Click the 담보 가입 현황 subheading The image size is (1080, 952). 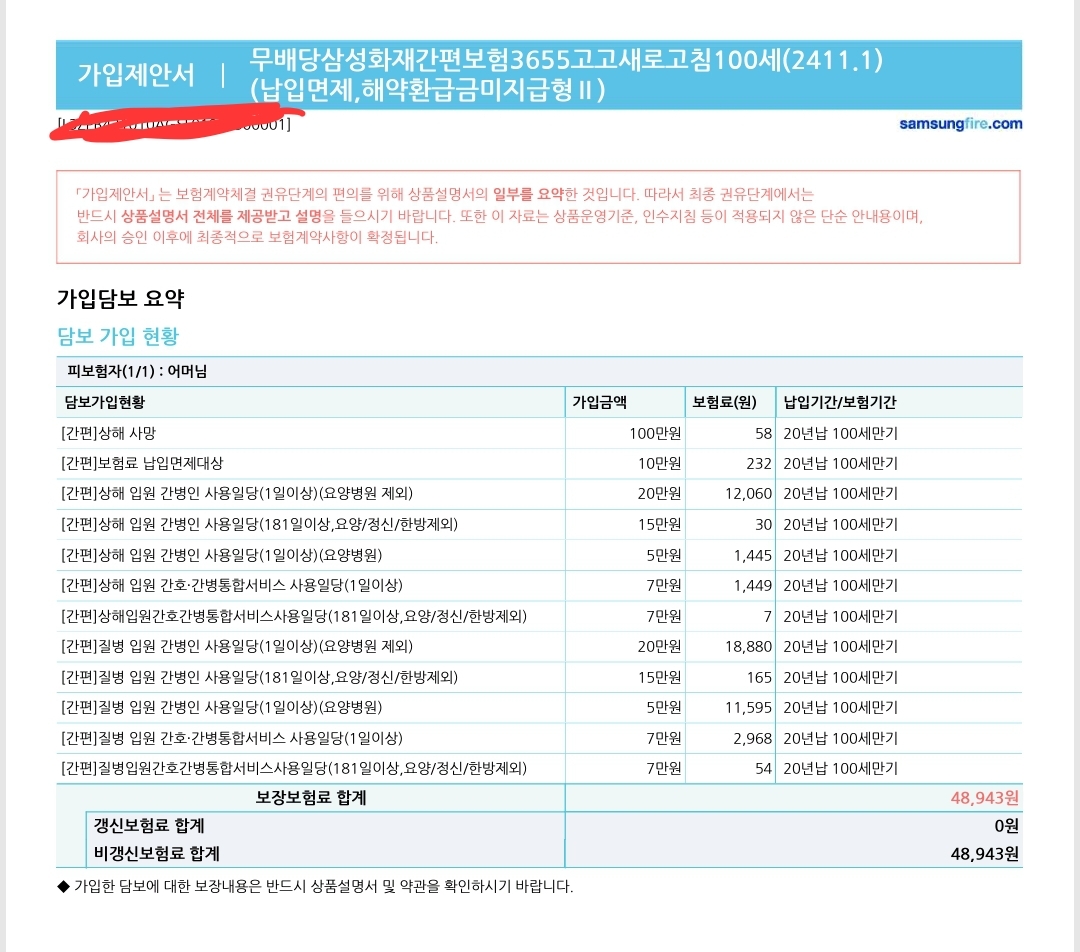[118, 336]
